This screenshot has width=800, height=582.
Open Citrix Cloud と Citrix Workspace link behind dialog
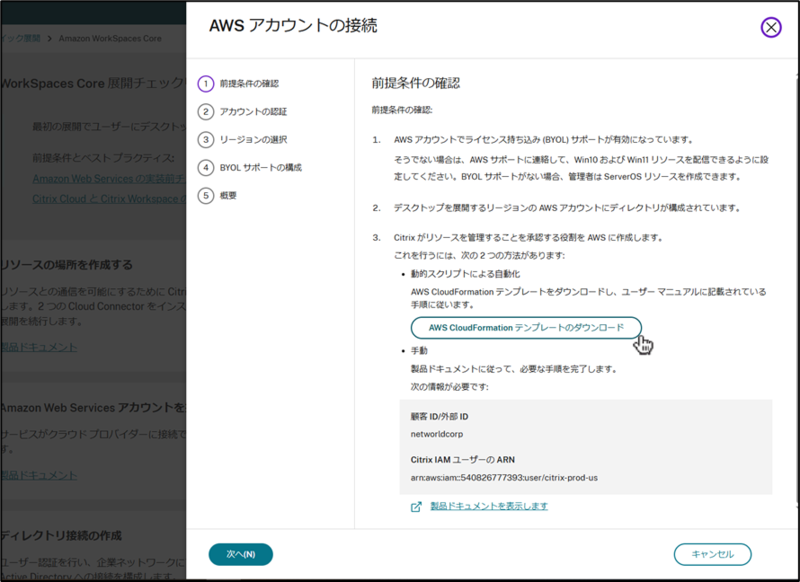tap(109, 199)
